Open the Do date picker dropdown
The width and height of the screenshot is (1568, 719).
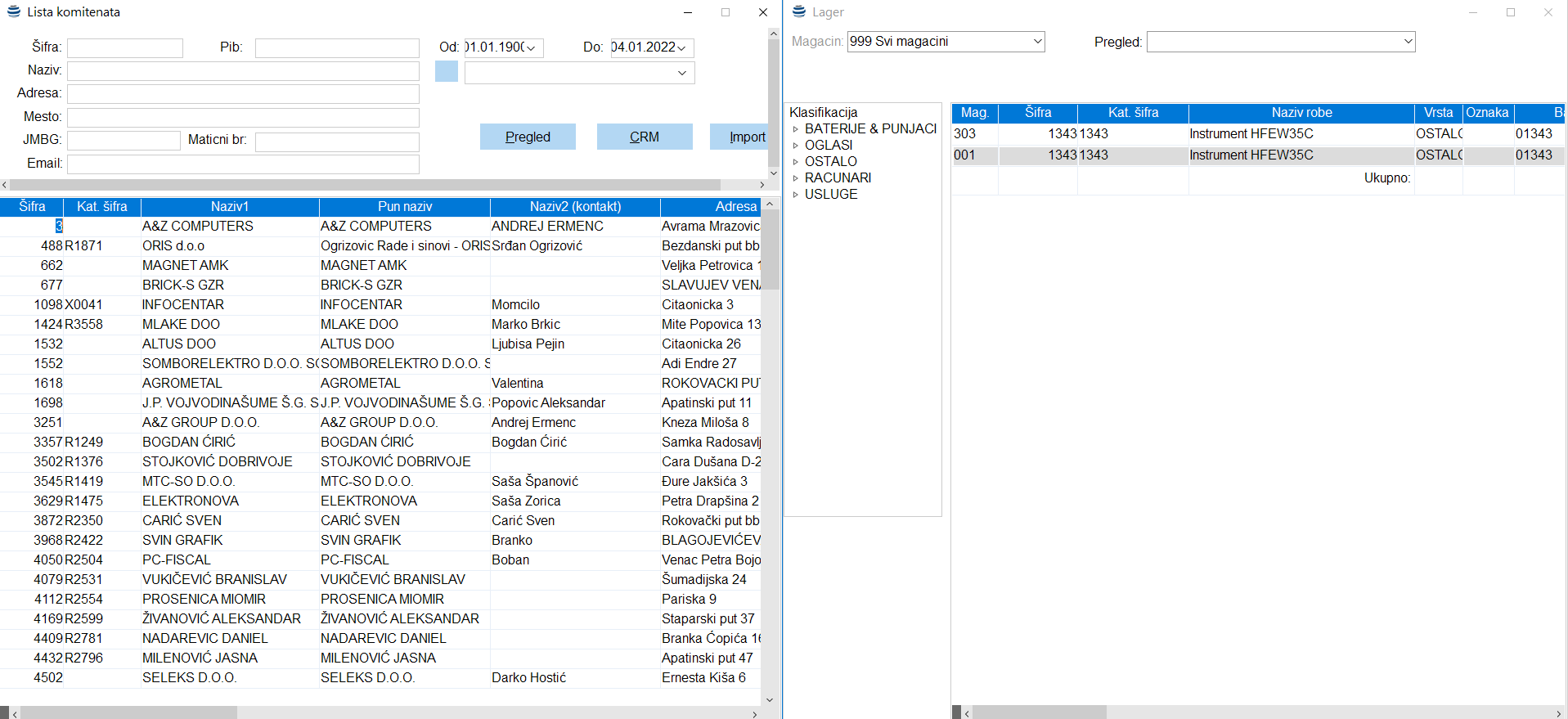(x=681, y=48)
